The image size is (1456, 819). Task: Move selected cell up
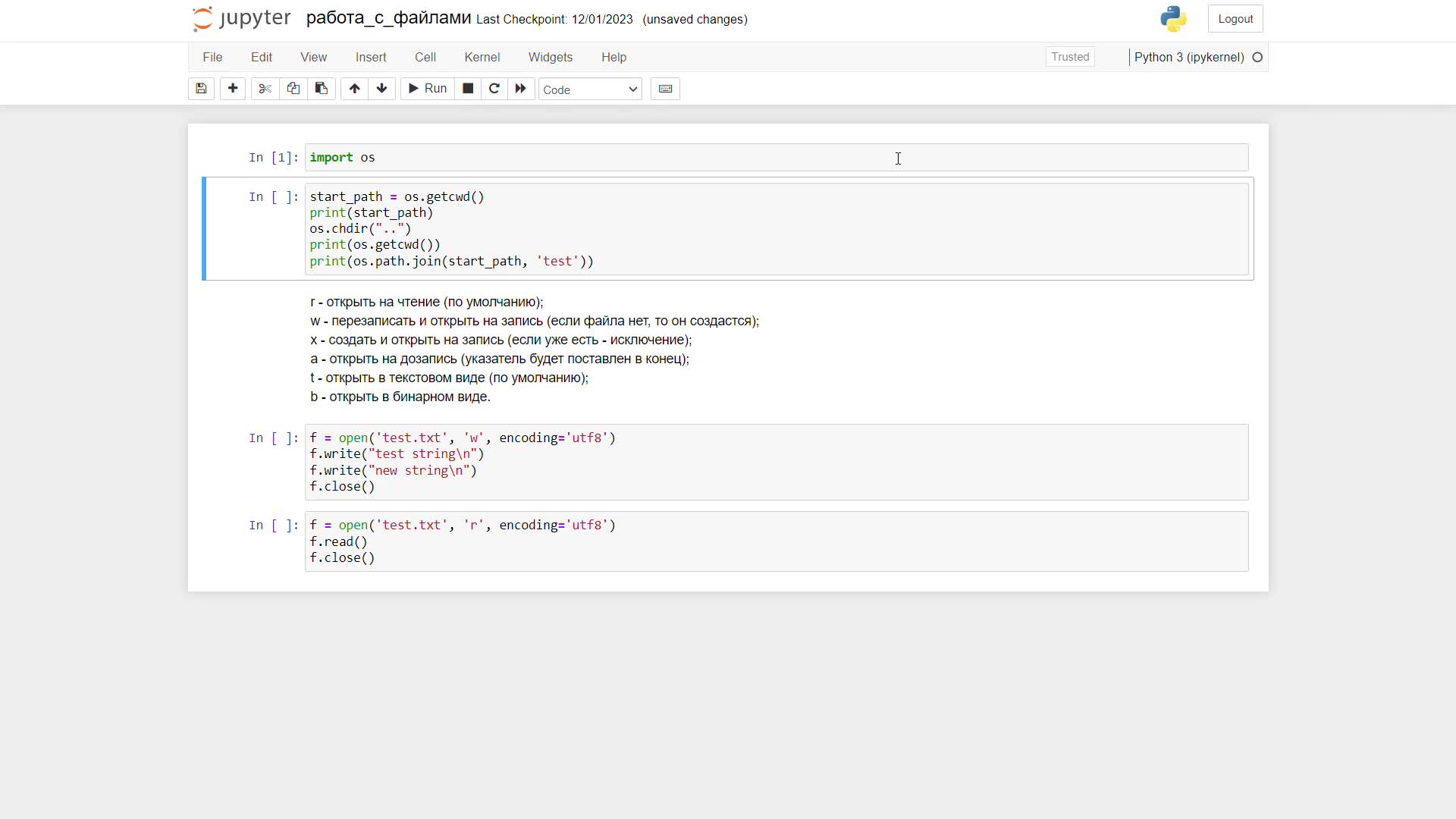click(354, 89)
